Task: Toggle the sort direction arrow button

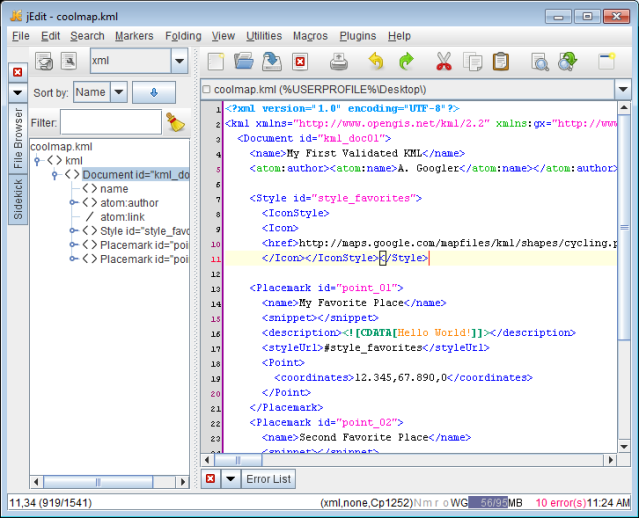Action: (154, 93)
